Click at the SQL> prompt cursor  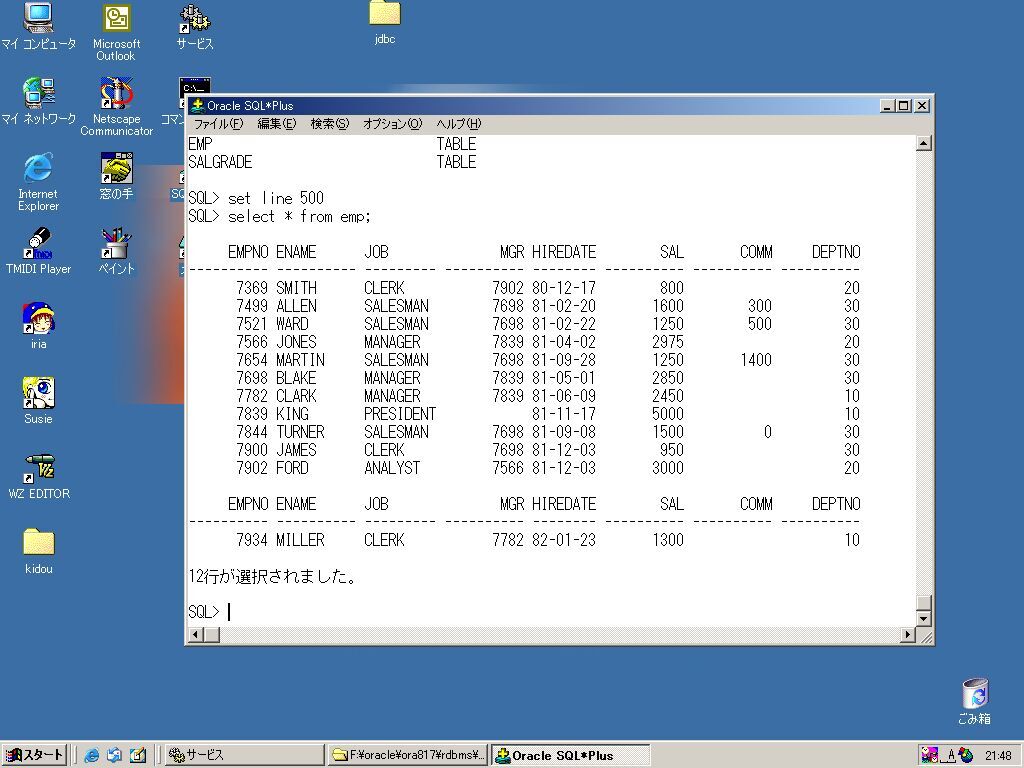point(229,612)
